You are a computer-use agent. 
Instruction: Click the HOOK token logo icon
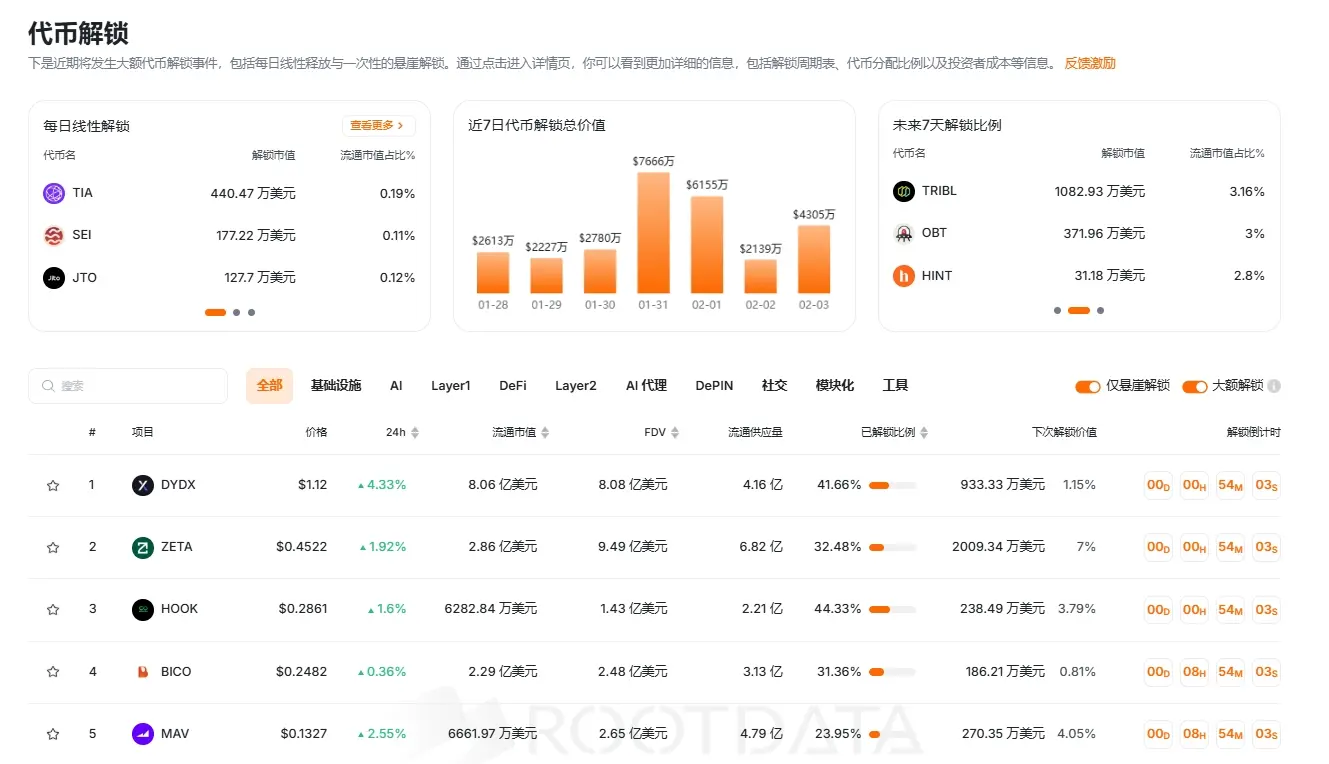pos(143,609)
